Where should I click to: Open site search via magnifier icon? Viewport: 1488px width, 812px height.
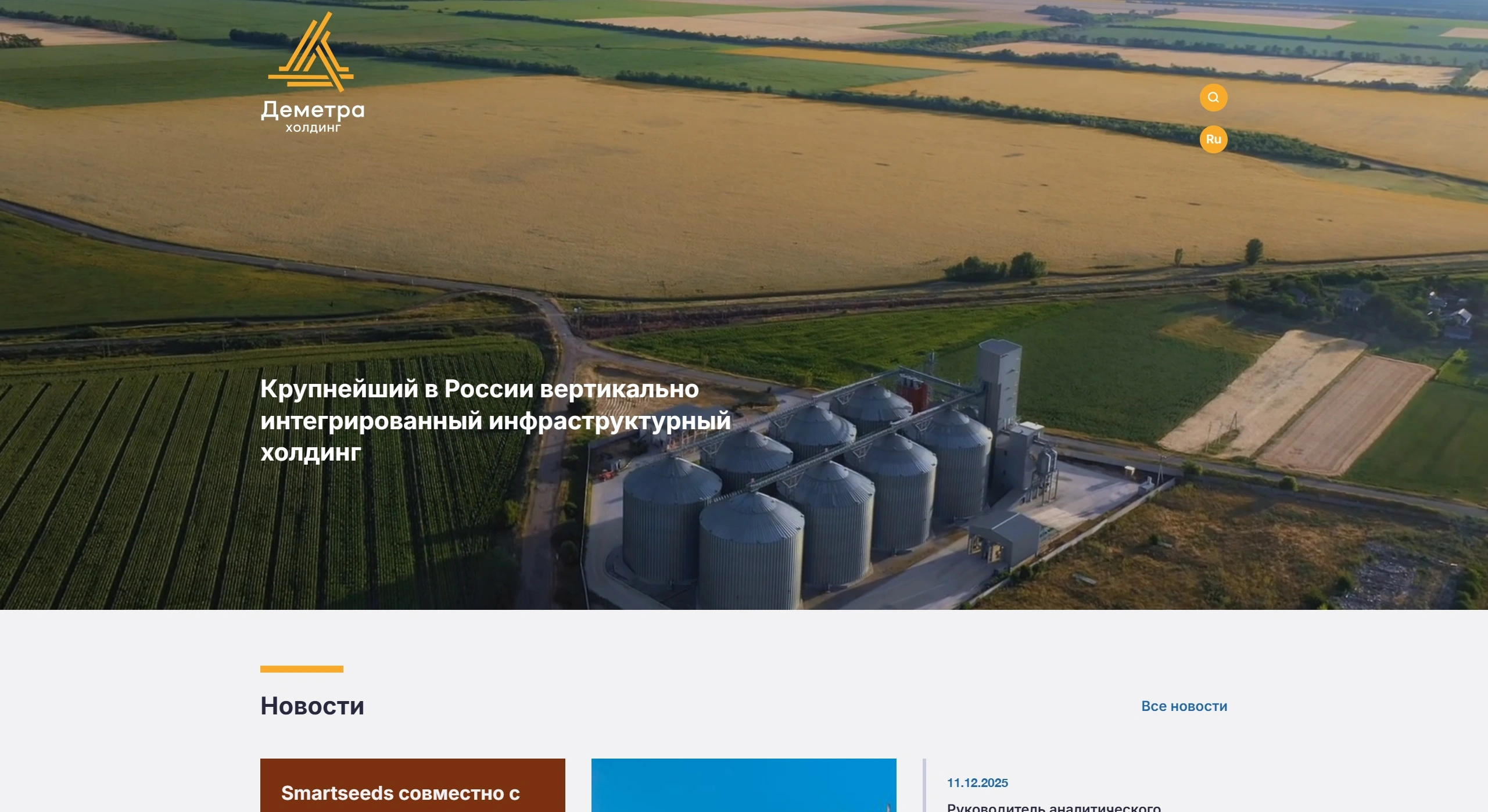coord(1213,98)
